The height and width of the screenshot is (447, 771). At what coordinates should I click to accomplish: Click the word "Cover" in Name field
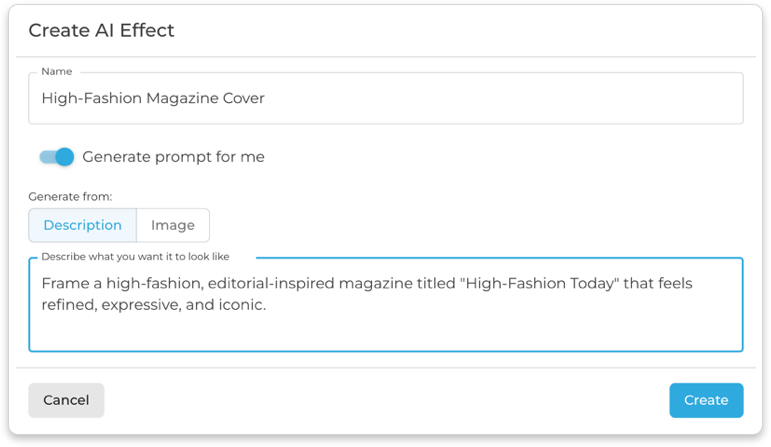(243, 98)
